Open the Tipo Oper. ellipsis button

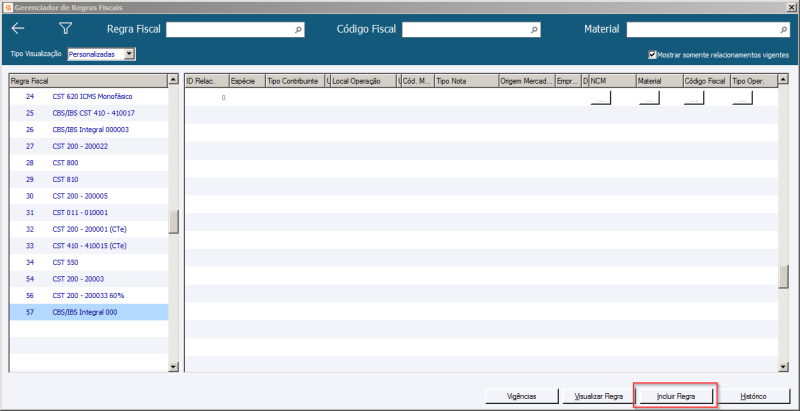click(742, 98)
